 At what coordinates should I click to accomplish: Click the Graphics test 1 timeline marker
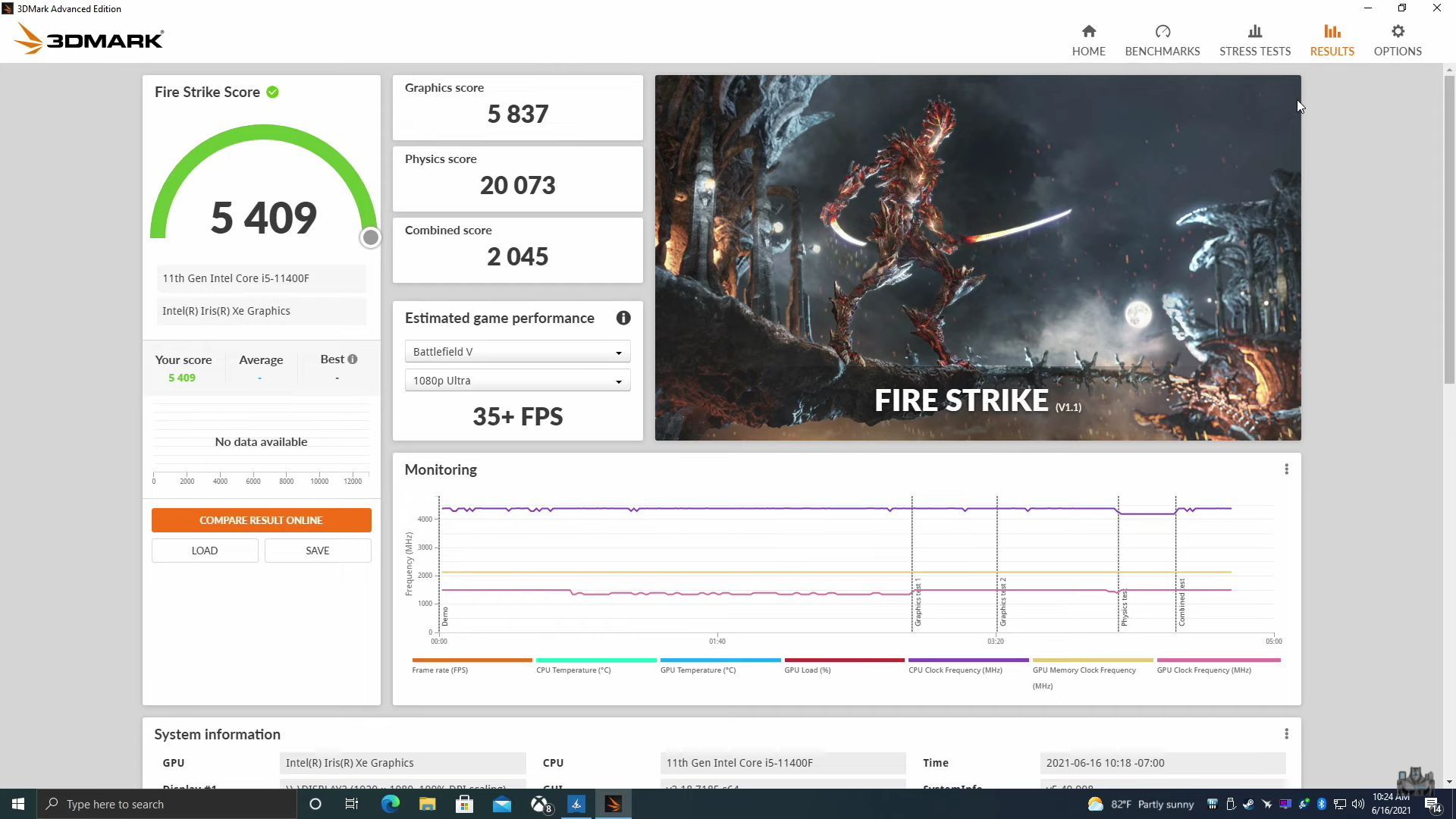(x=917, y=601)
